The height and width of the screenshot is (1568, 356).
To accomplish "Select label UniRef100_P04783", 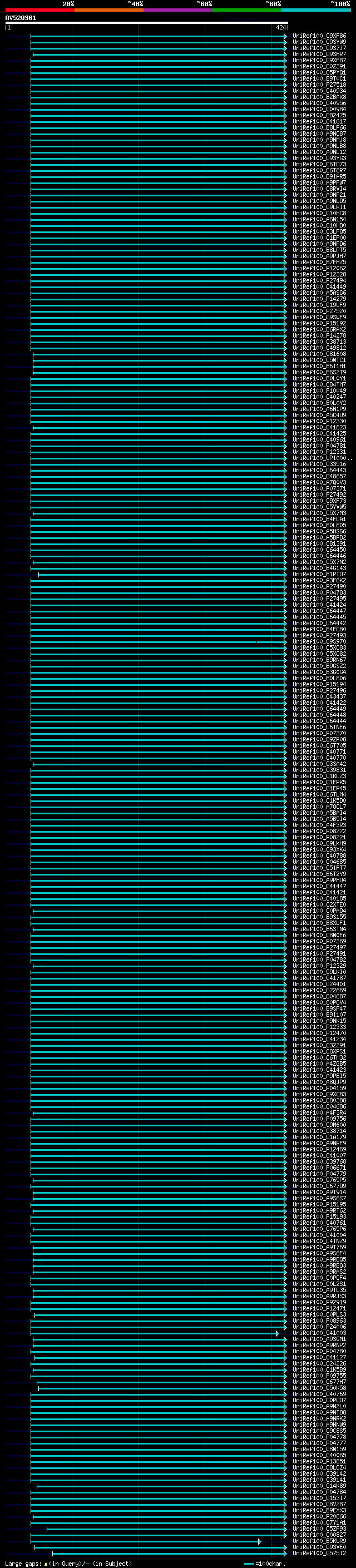I will (319, 593).
